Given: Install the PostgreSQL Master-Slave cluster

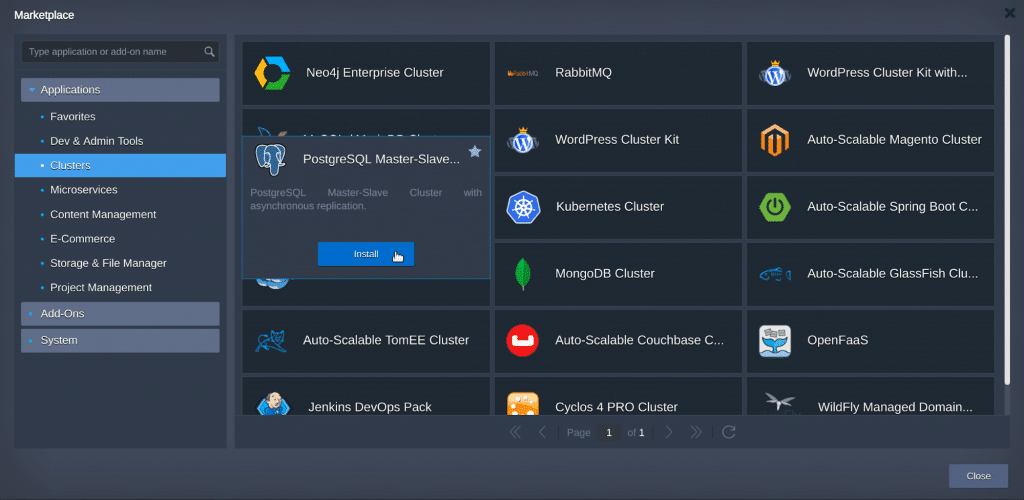Looking at the screenshot, I should [366, 254].
